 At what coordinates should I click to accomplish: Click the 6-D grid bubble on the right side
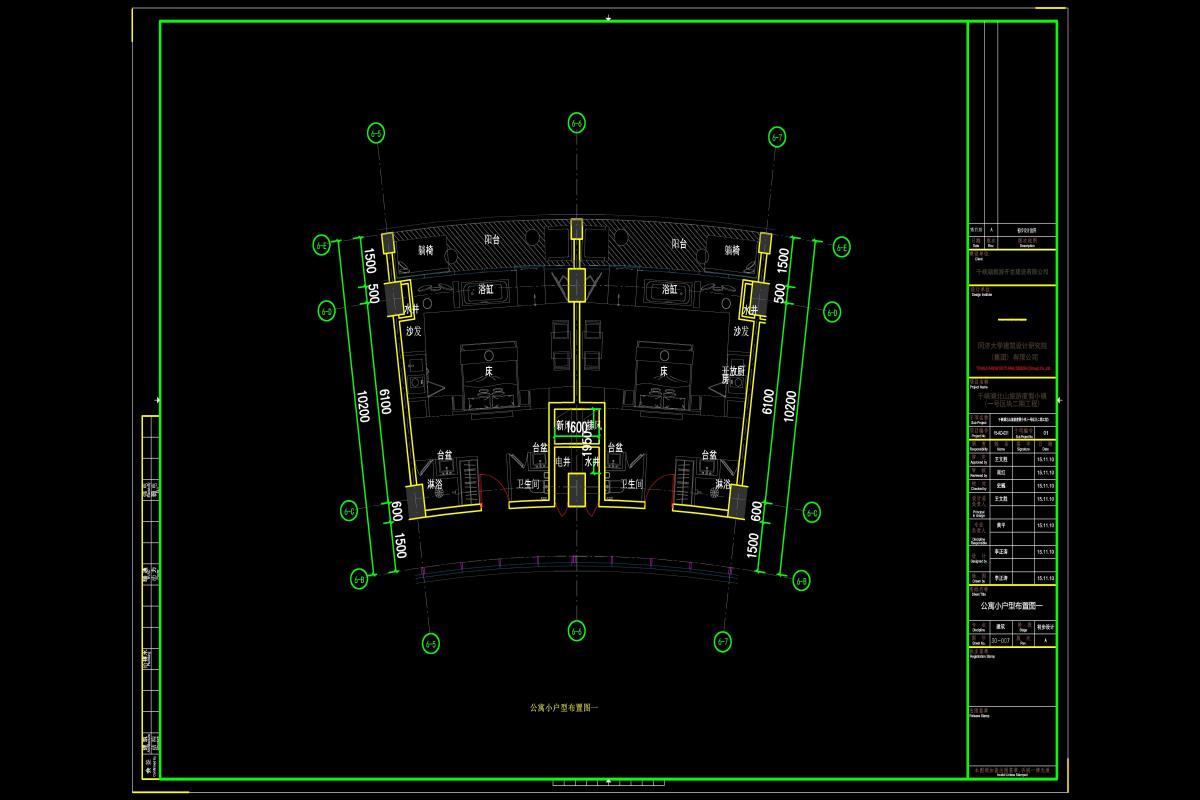tap(830, 312)
